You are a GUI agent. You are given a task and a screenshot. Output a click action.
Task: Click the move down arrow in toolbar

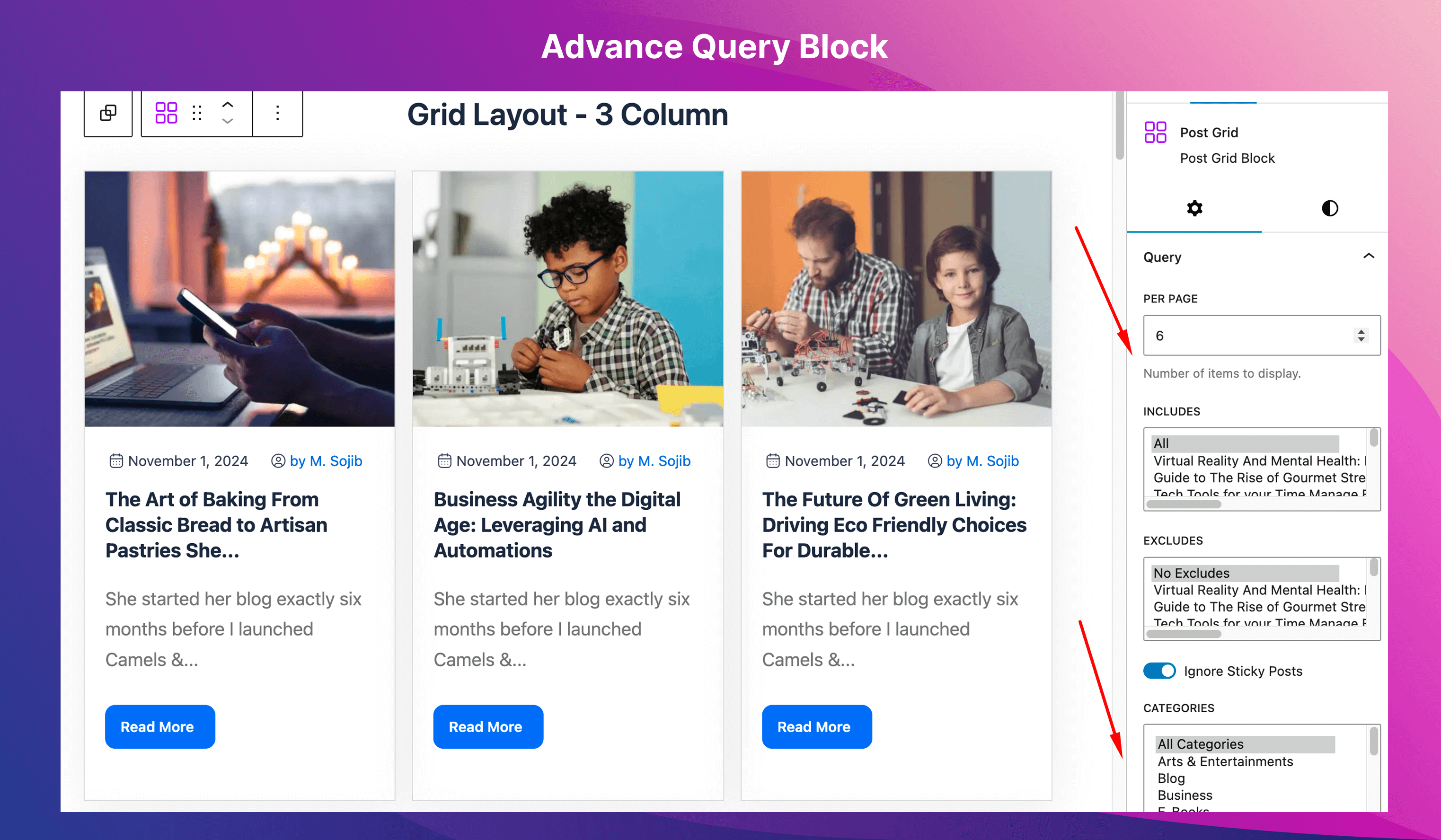pyautogui.click(x=228, y=121)
